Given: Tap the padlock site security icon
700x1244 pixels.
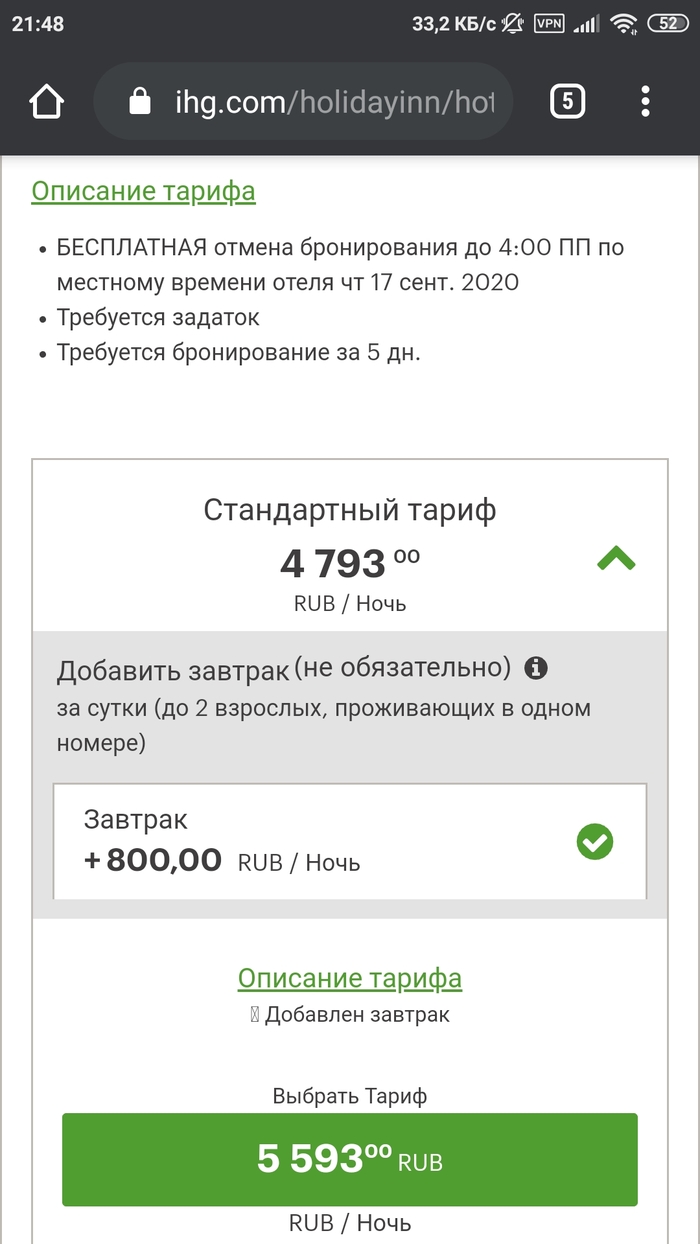Looking at the screenshot, I should pos(140,101).
